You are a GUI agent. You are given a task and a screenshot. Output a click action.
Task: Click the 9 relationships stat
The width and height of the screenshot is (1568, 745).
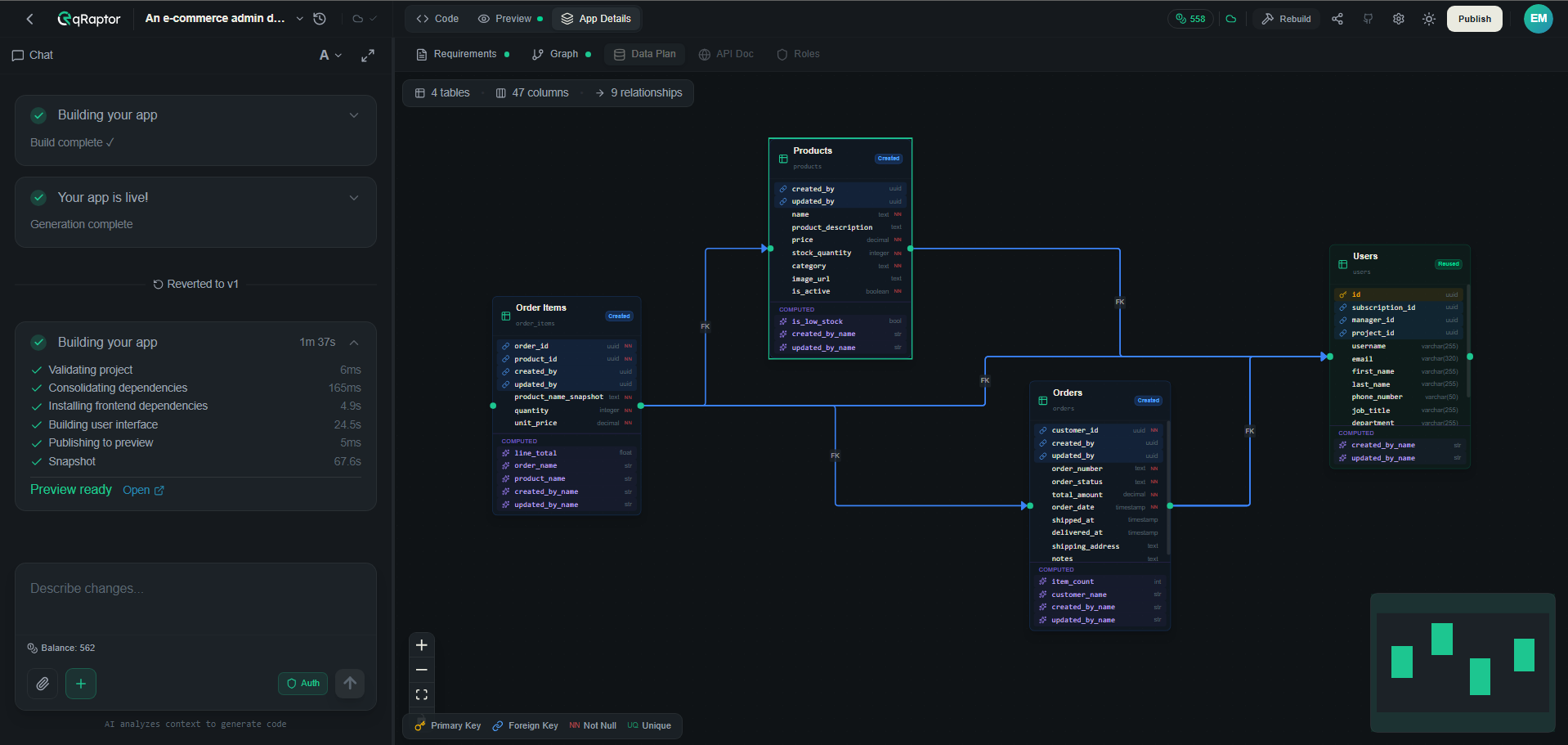pyautogui.click(x=638, y=92)
